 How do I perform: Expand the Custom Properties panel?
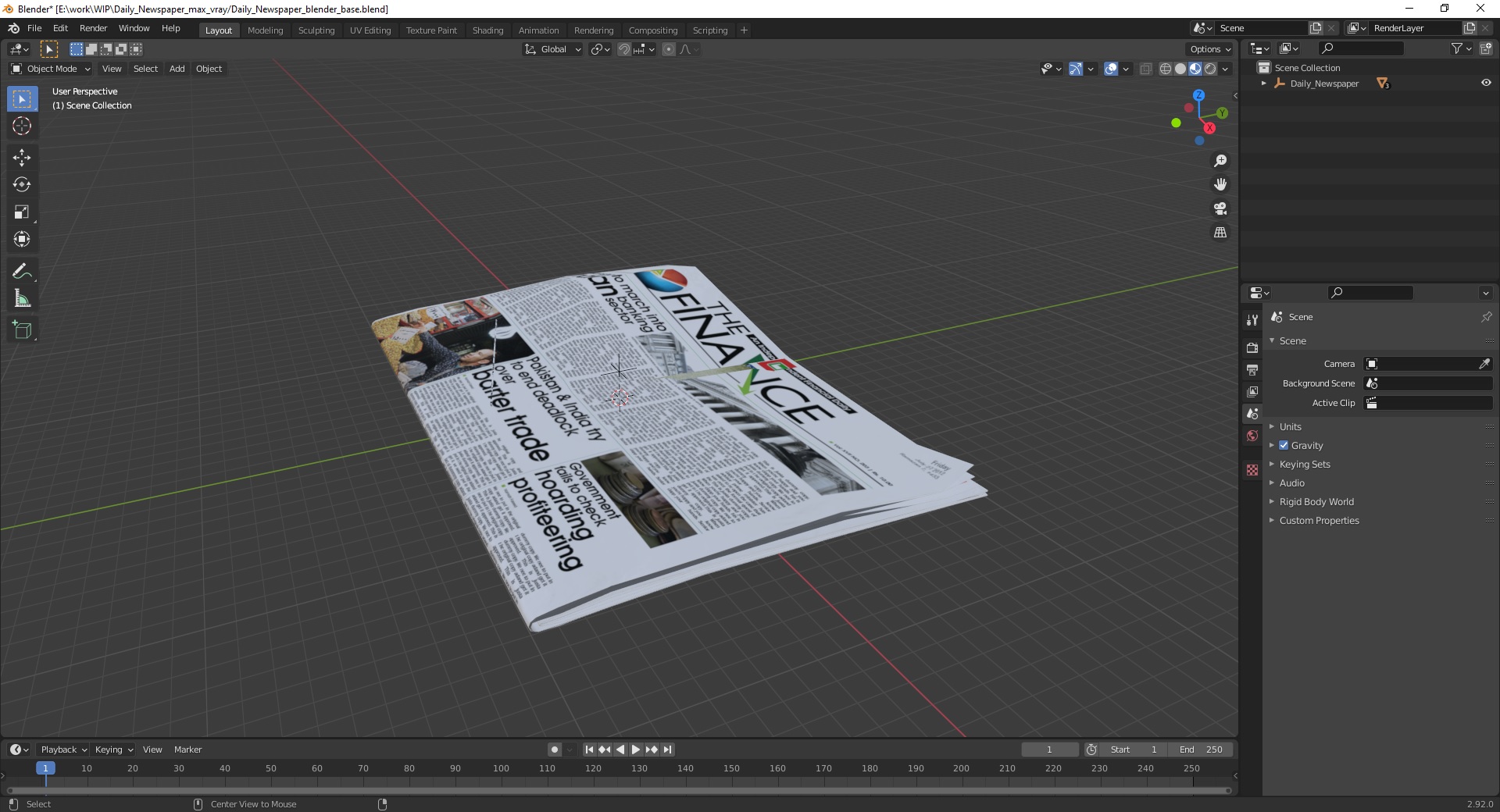1319,521
